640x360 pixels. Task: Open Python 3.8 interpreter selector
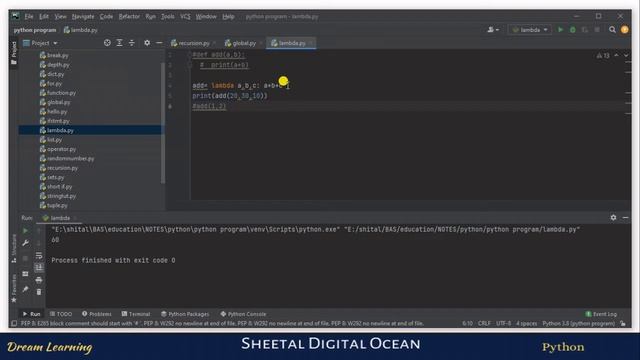point(578,324)
